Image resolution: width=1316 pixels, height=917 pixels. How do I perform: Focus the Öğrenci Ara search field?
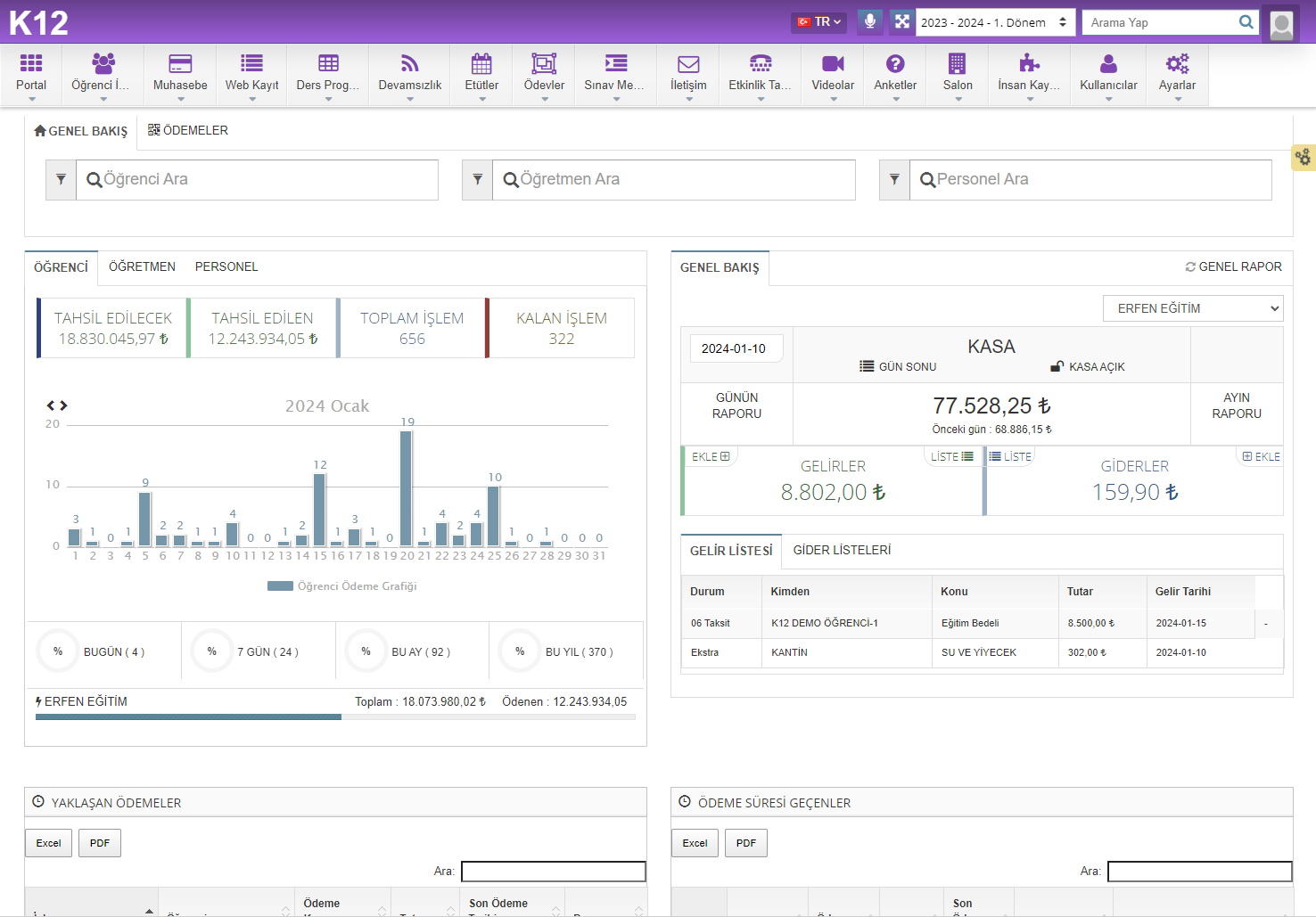[x=257, y=180]
